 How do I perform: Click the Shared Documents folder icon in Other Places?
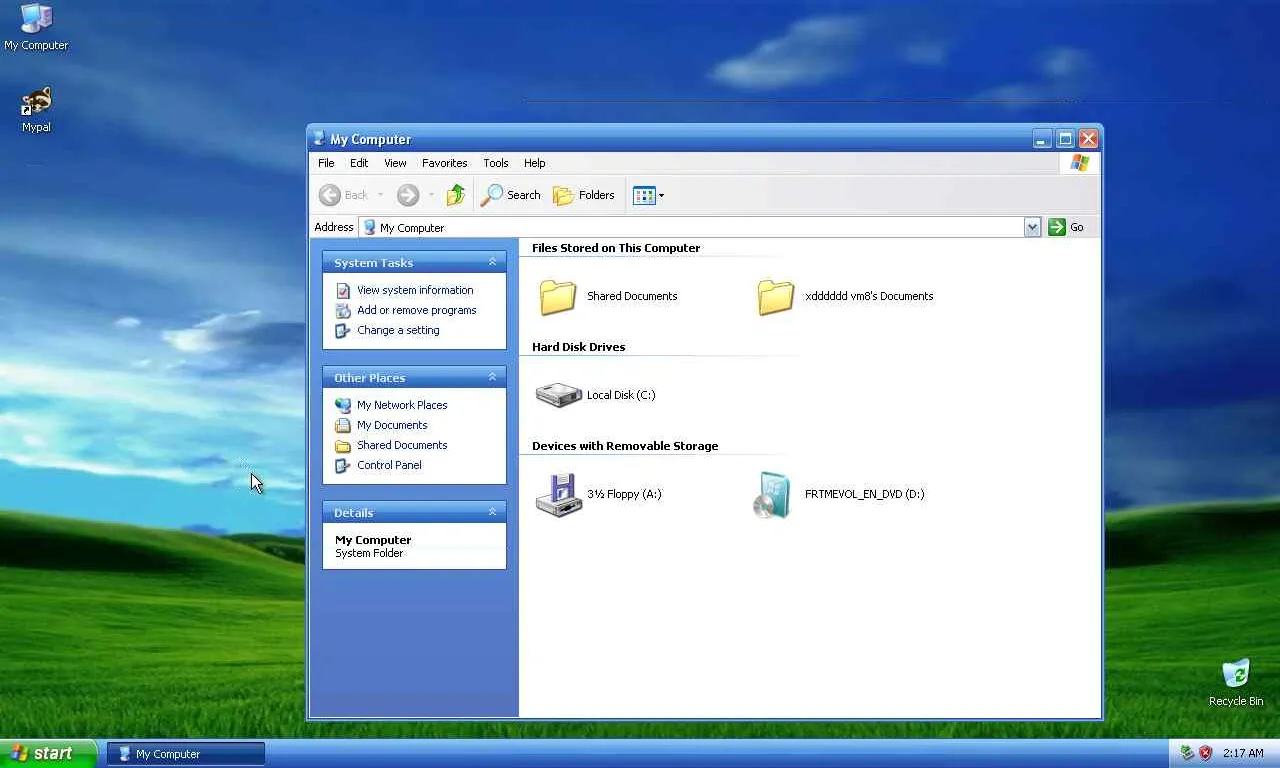(x=343, y=445)
